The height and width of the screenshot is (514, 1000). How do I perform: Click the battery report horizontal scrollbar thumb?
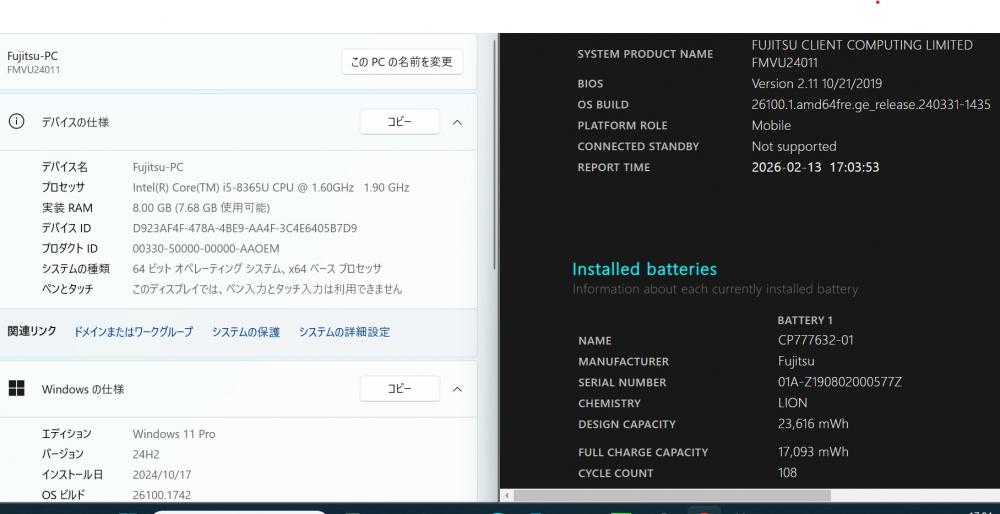pos(672,496)
